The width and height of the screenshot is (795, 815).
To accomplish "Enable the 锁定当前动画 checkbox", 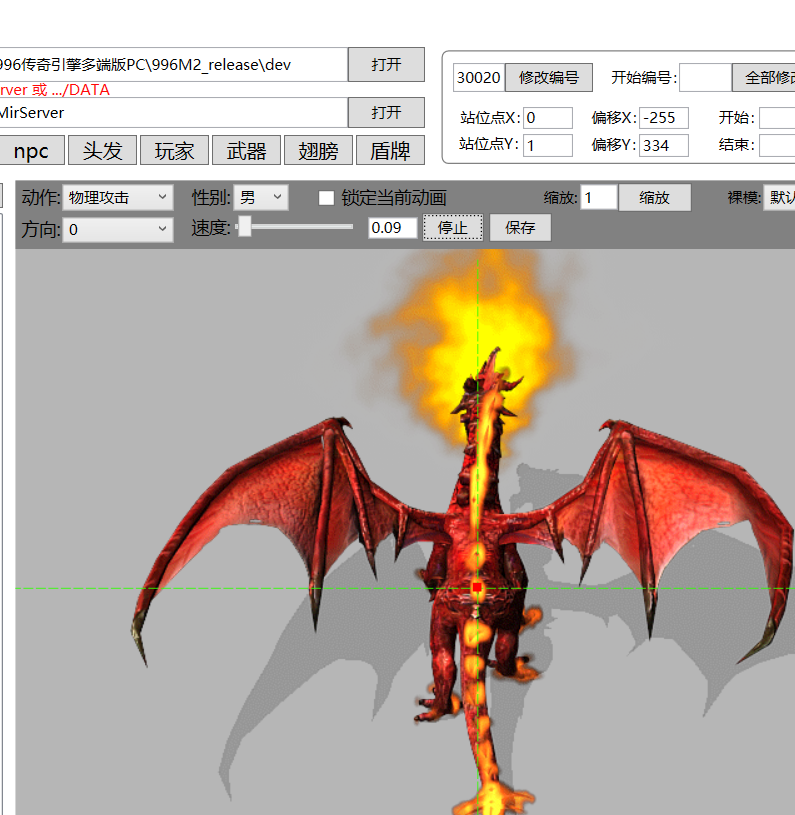I will click(x=326, y=198).
